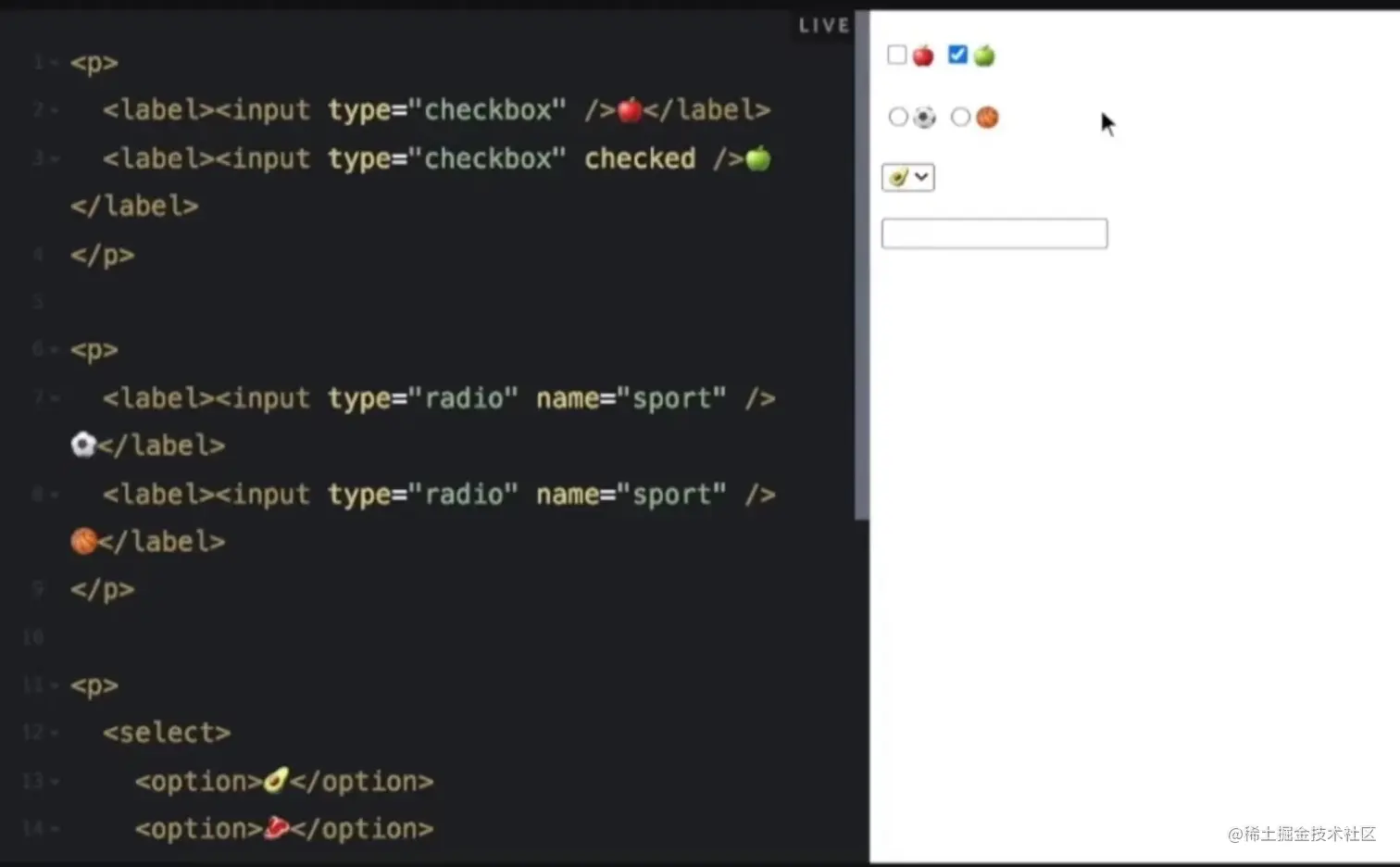This screenshot has width=1400, height=867.
Task: Select the basketball radio button
Action: [x=961, y=117]
